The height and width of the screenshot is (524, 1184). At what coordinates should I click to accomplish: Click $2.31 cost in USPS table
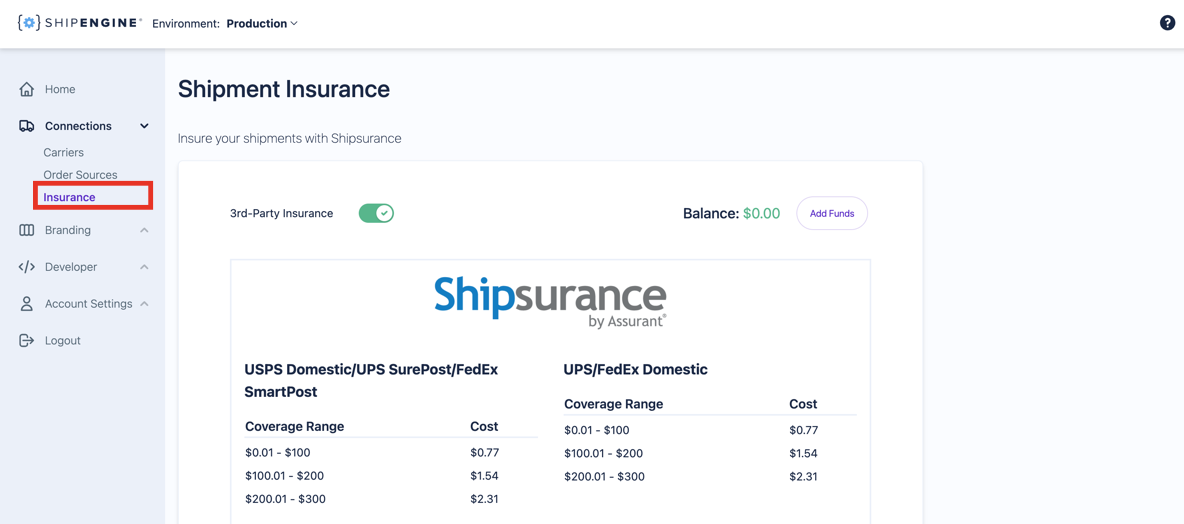(484, 499)
